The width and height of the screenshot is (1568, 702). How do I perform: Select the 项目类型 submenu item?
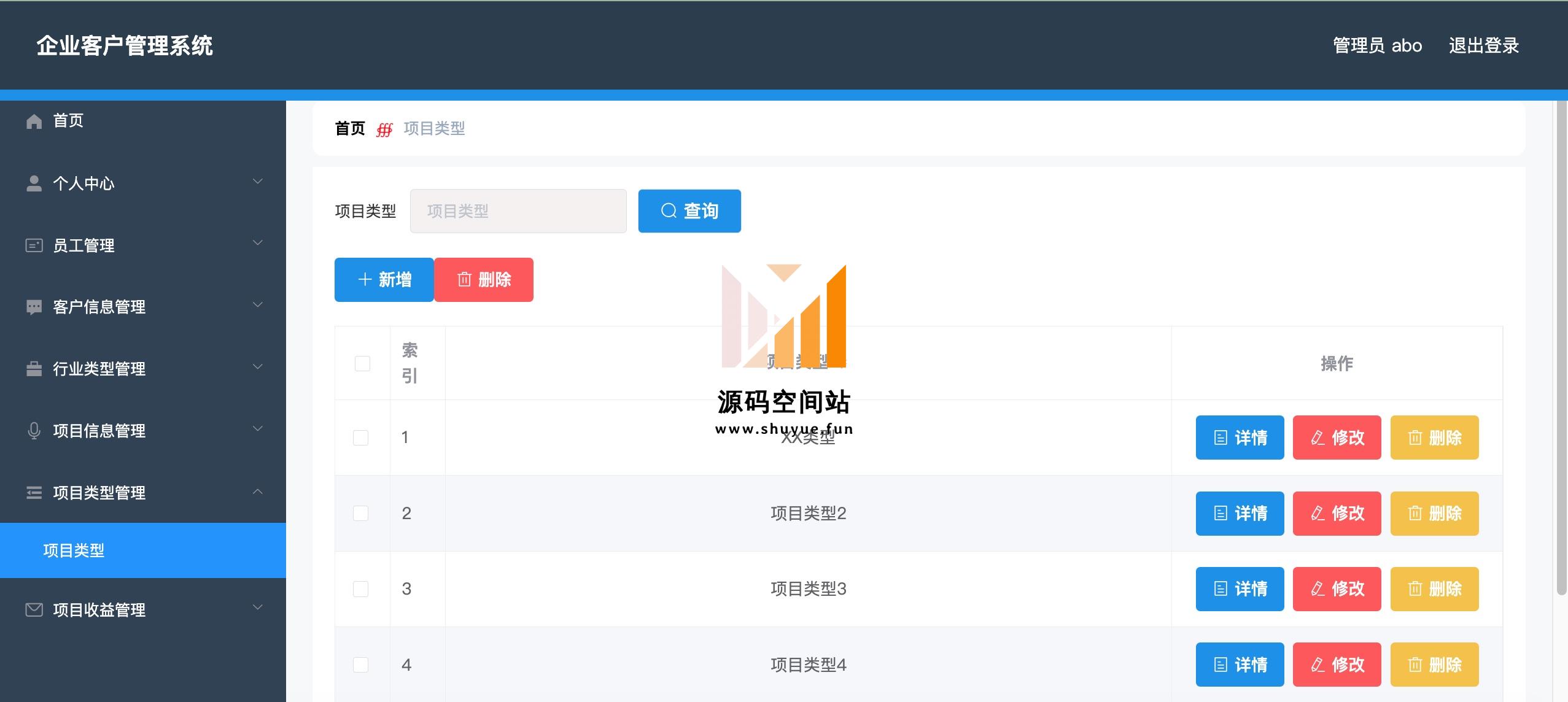[143, 550]
